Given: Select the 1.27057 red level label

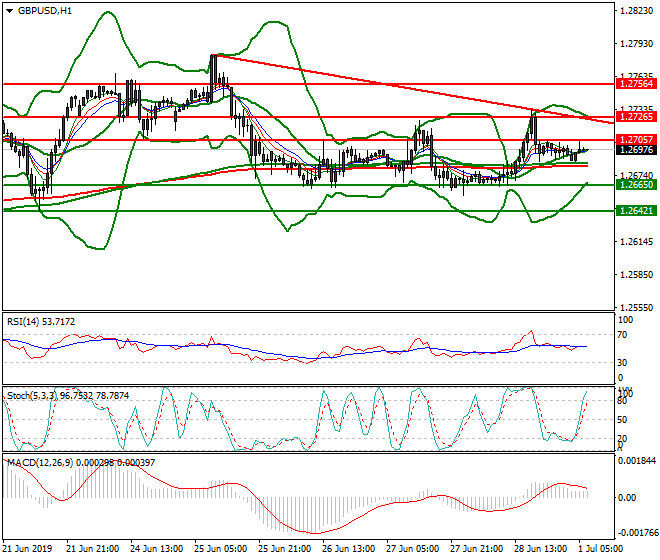Looking at the screenshot, I should tap(636, 139).
